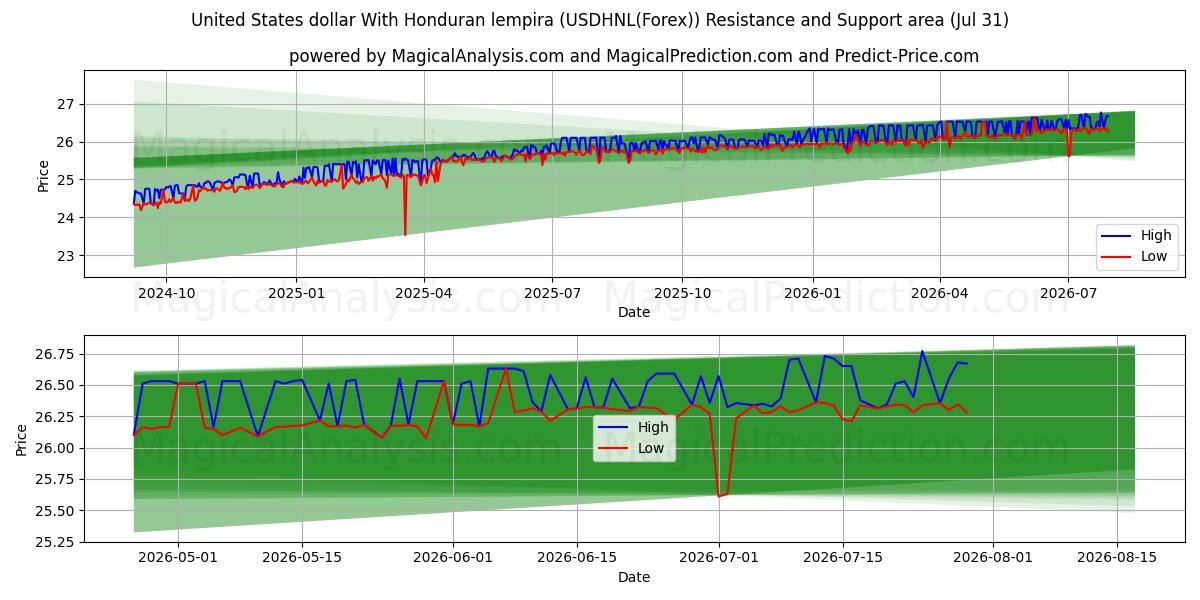1200x600 pixels.
Task: Click the '2026-01' date tick label
Action: click(x=812, y=294)
